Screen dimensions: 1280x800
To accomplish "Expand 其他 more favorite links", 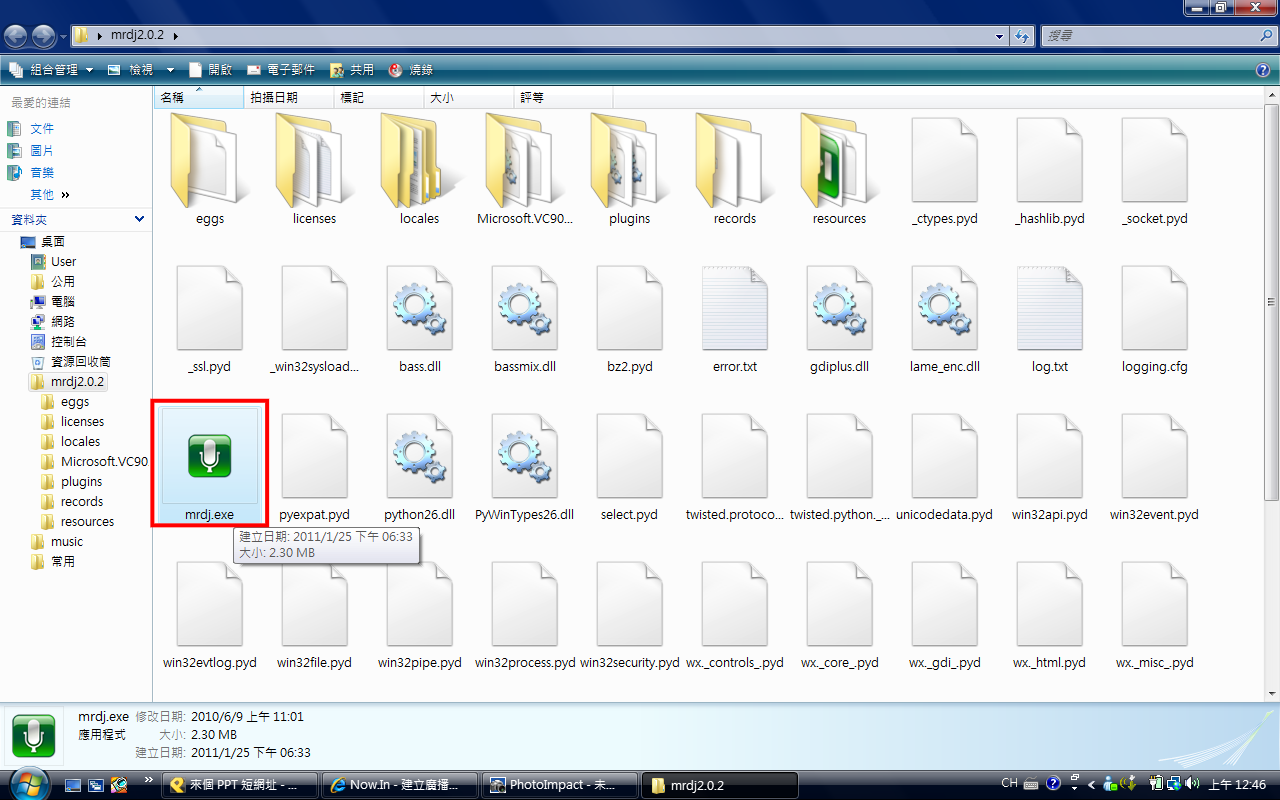I will [50, 195].
